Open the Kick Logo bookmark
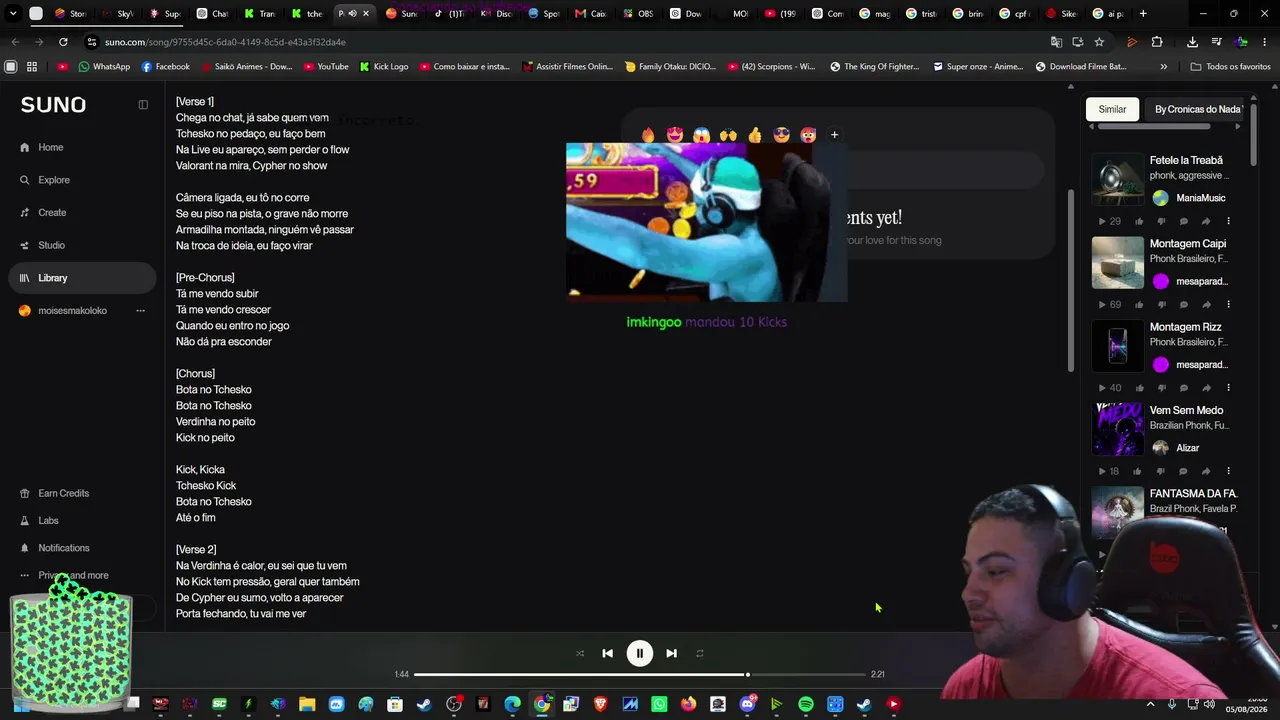This screenshot has height=720, width=1280. tap(383, 67)
